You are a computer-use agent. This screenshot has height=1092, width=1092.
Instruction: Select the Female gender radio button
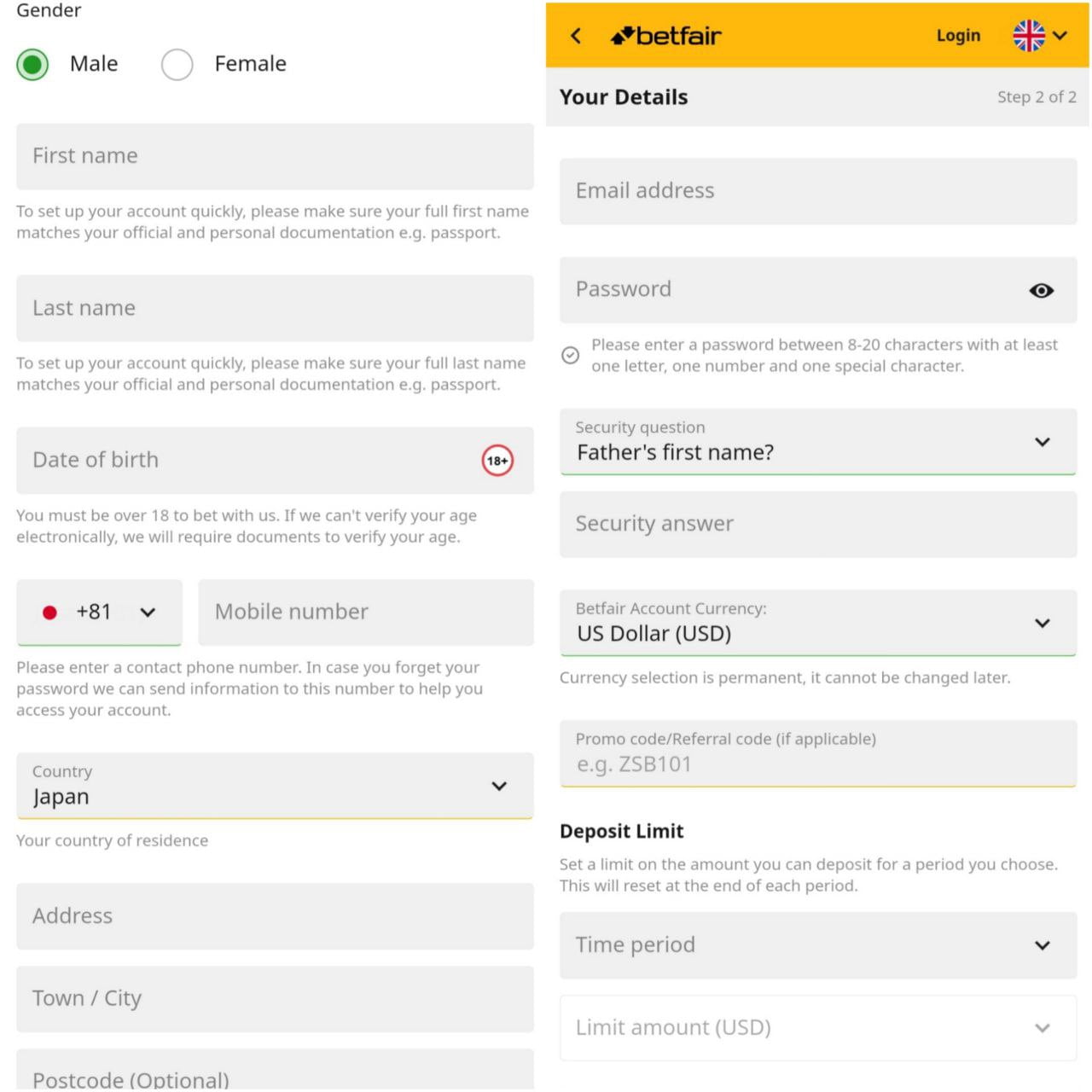177,64
